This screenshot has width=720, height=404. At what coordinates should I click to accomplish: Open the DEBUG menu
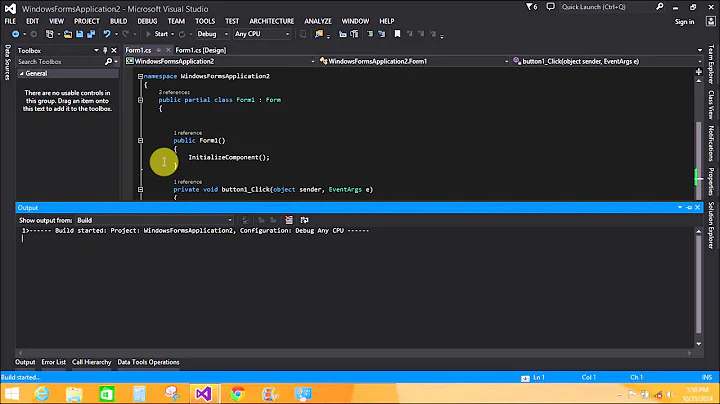click(147, 21)
